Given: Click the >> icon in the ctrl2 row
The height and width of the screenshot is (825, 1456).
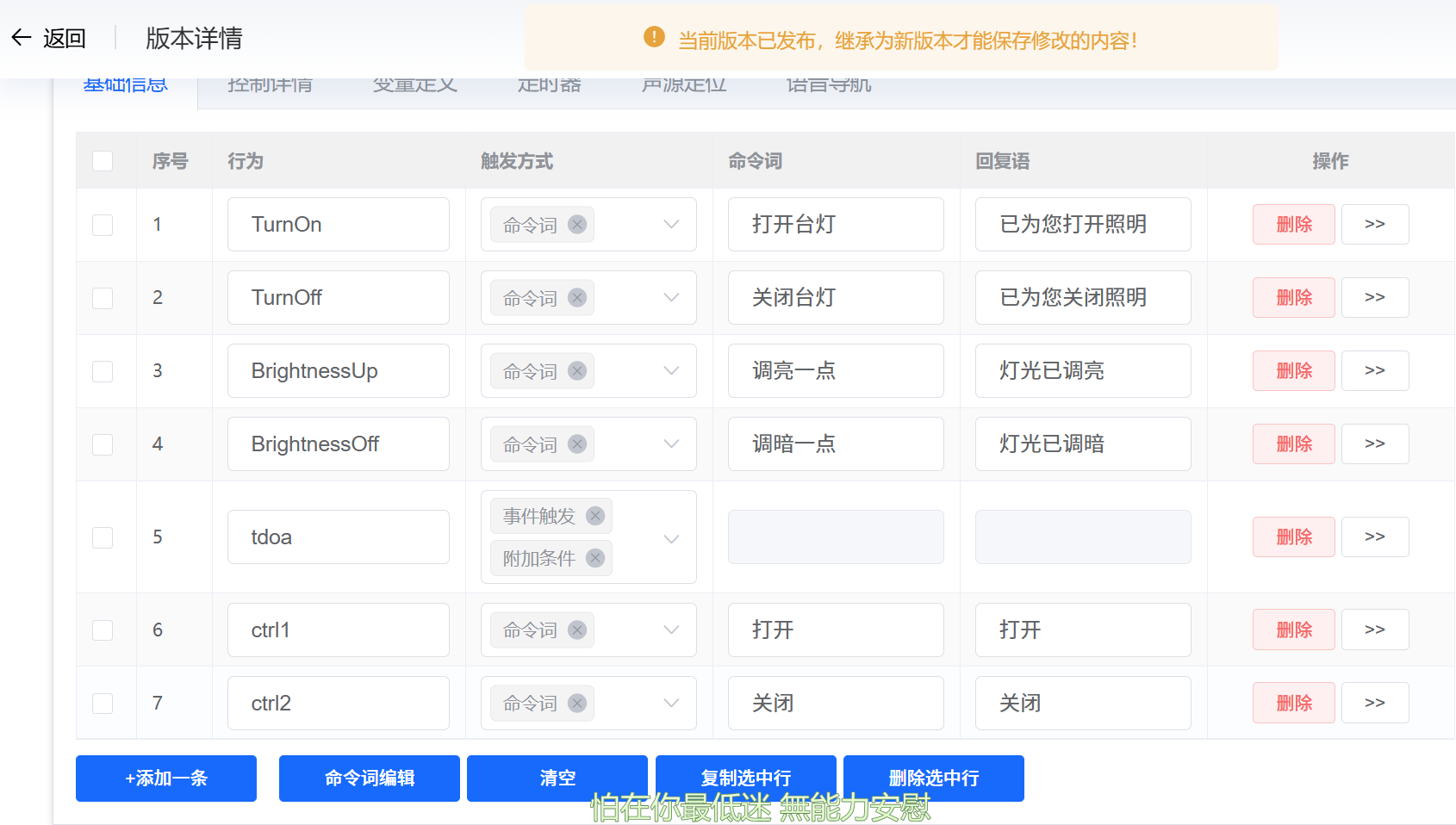Looking at the screenshot, I should [1374, 703].
